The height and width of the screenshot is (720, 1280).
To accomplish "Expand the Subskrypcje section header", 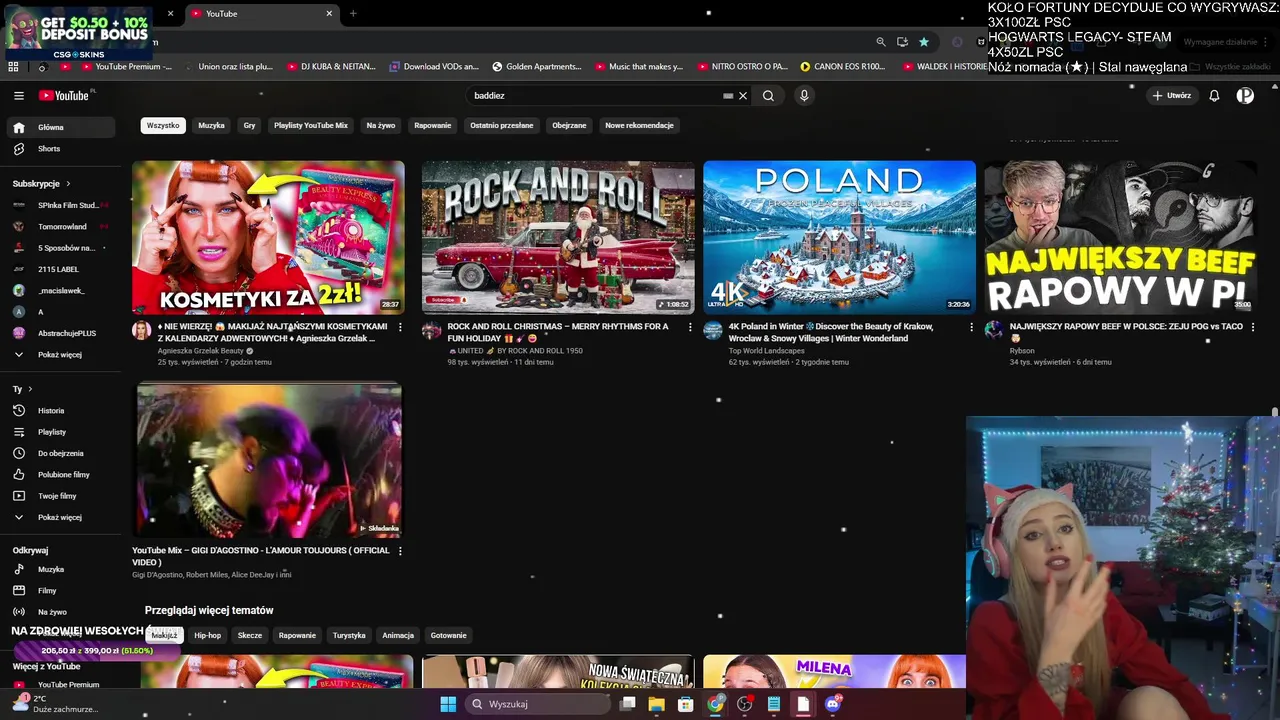I will pyautogui.click(x=42, y=184).
